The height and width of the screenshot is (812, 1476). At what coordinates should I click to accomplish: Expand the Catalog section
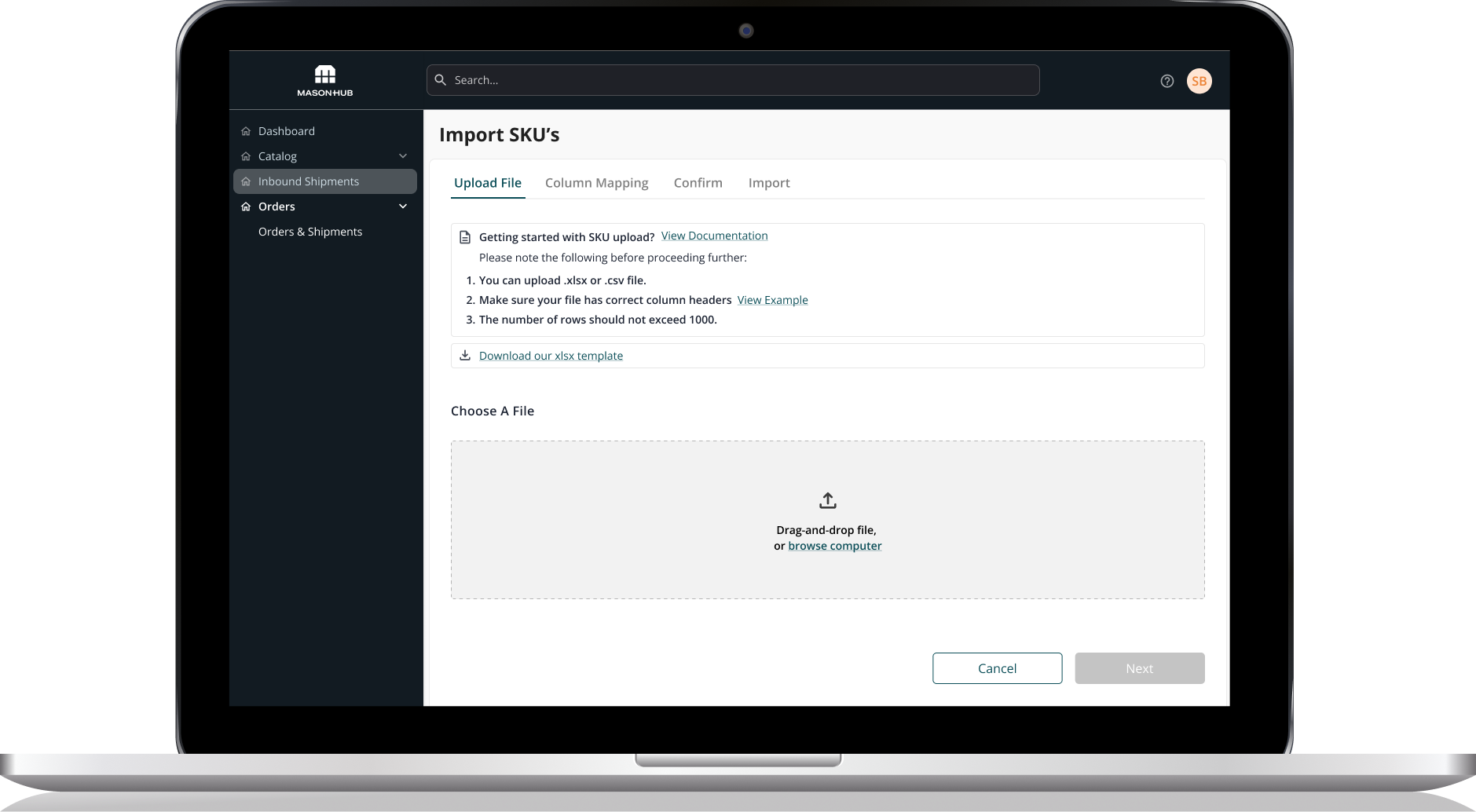pos(277,155)
